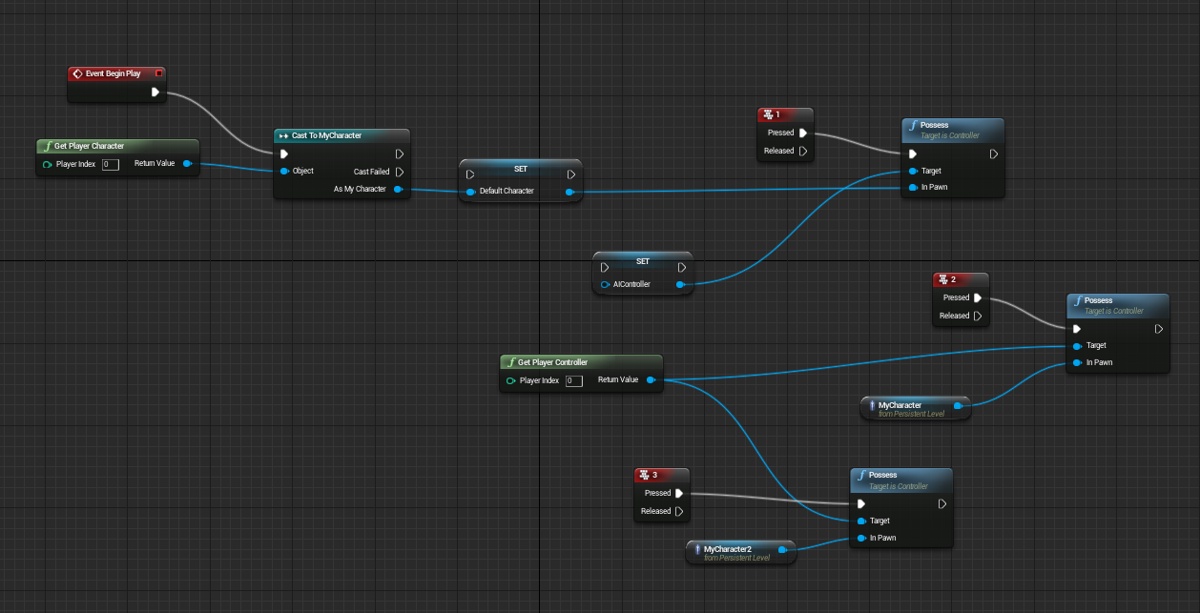Click Player Index value field on Get Player Controller

574,381
